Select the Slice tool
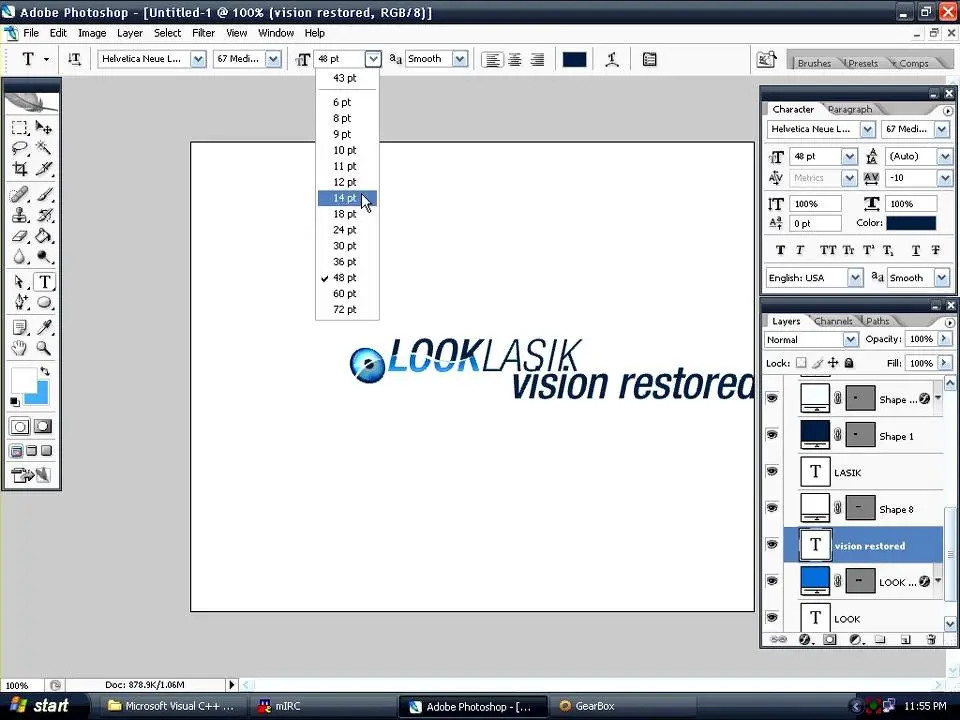Image resolution: width=960 pixels, height=720 pixels. 43,169
